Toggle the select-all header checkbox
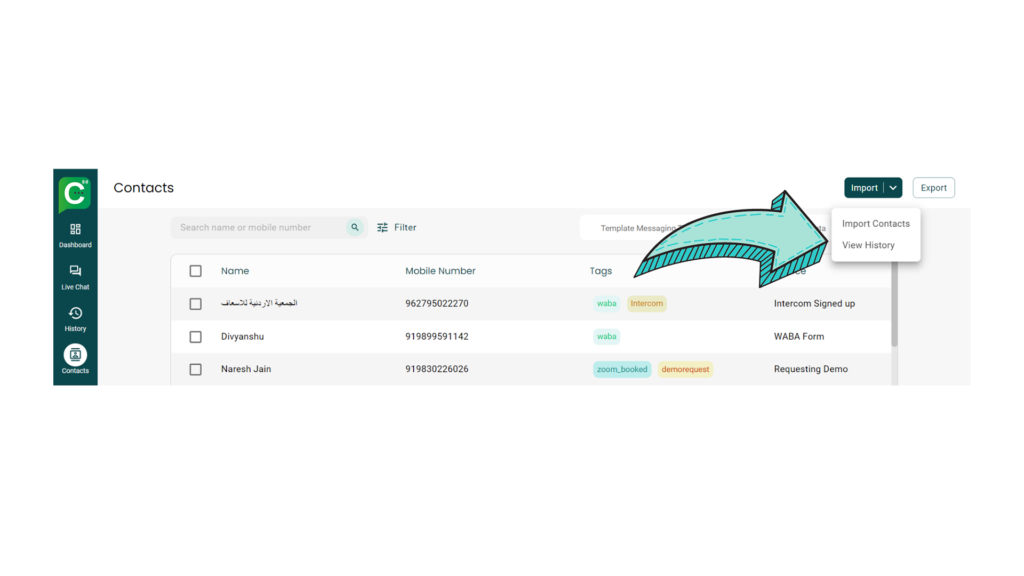Screen dimensions: 1024x576 (x=195, y=271)
